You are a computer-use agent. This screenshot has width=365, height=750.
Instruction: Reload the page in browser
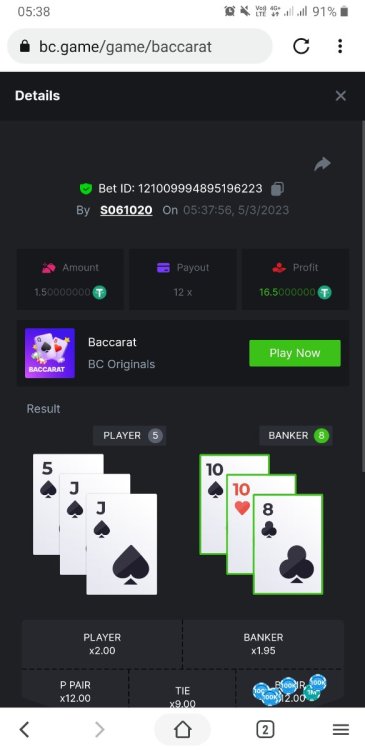point(301,46)
